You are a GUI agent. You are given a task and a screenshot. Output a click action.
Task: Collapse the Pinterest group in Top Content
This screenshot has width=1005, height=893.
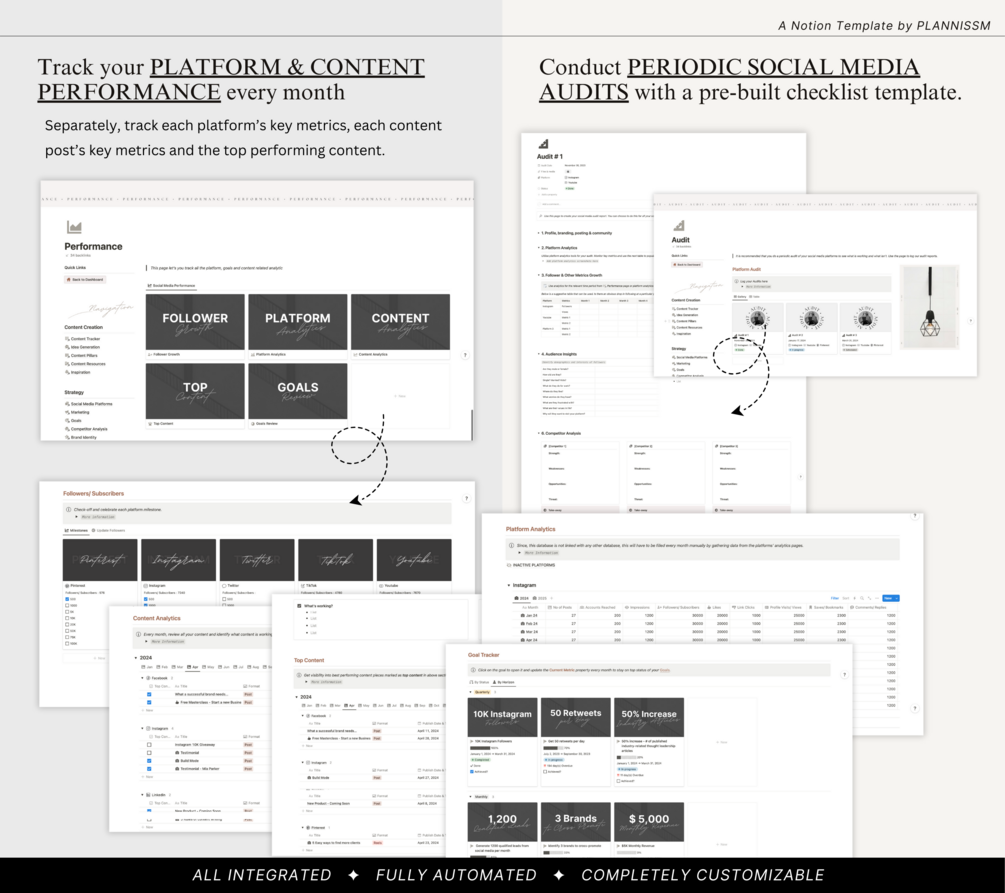click(303, 828)
